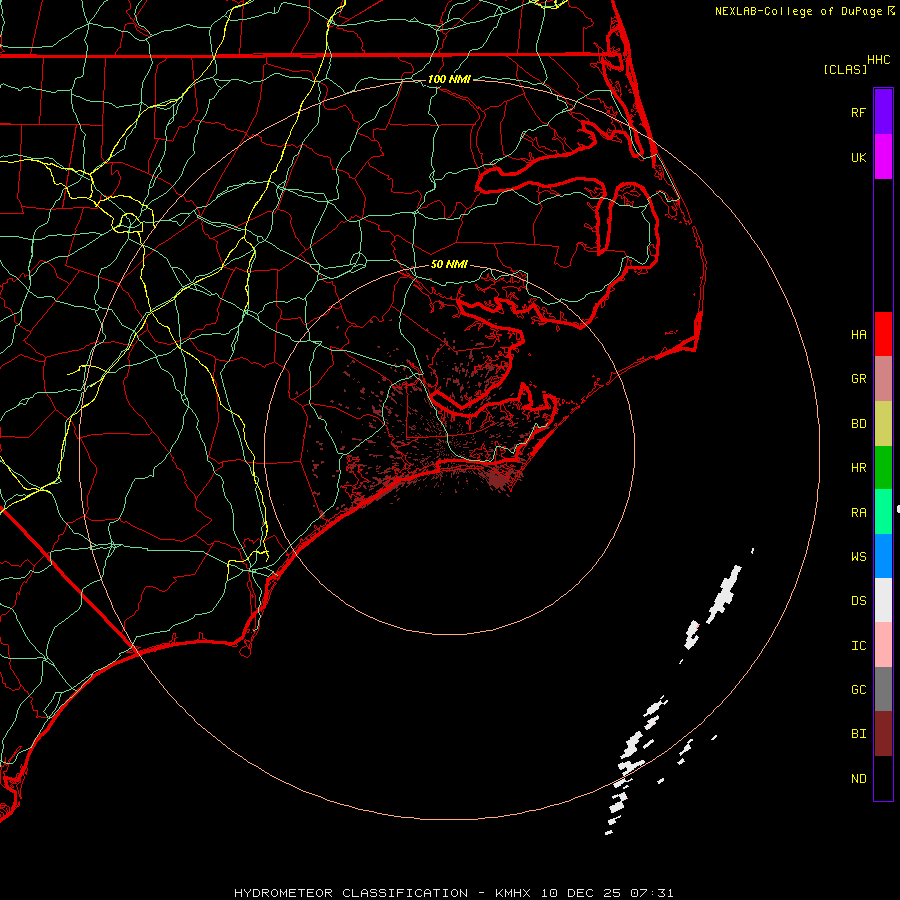Click the 'GC' legend label
The image size is (900, 900).
858,690
